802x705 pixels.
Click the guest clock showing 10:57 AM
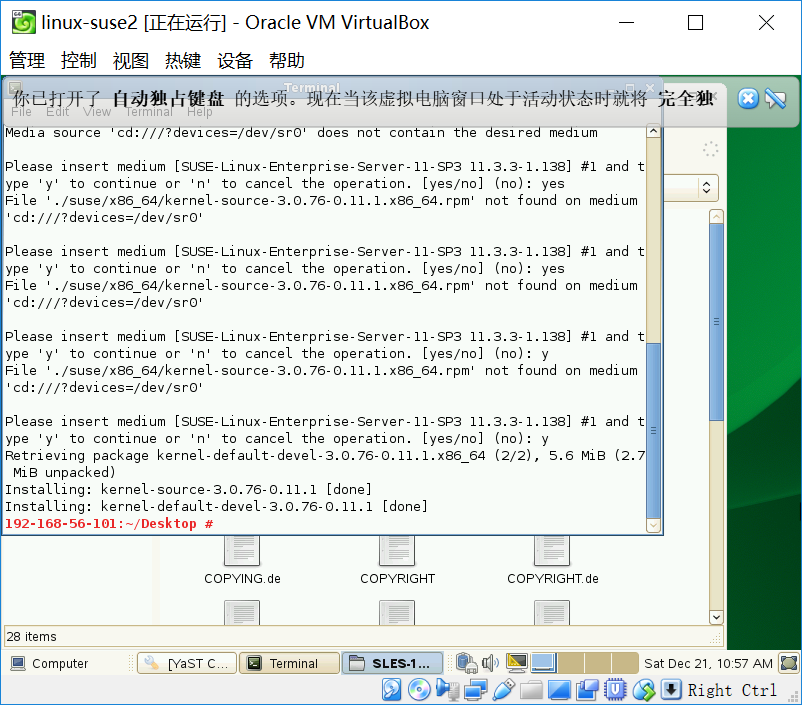click(x=708, y=664)
